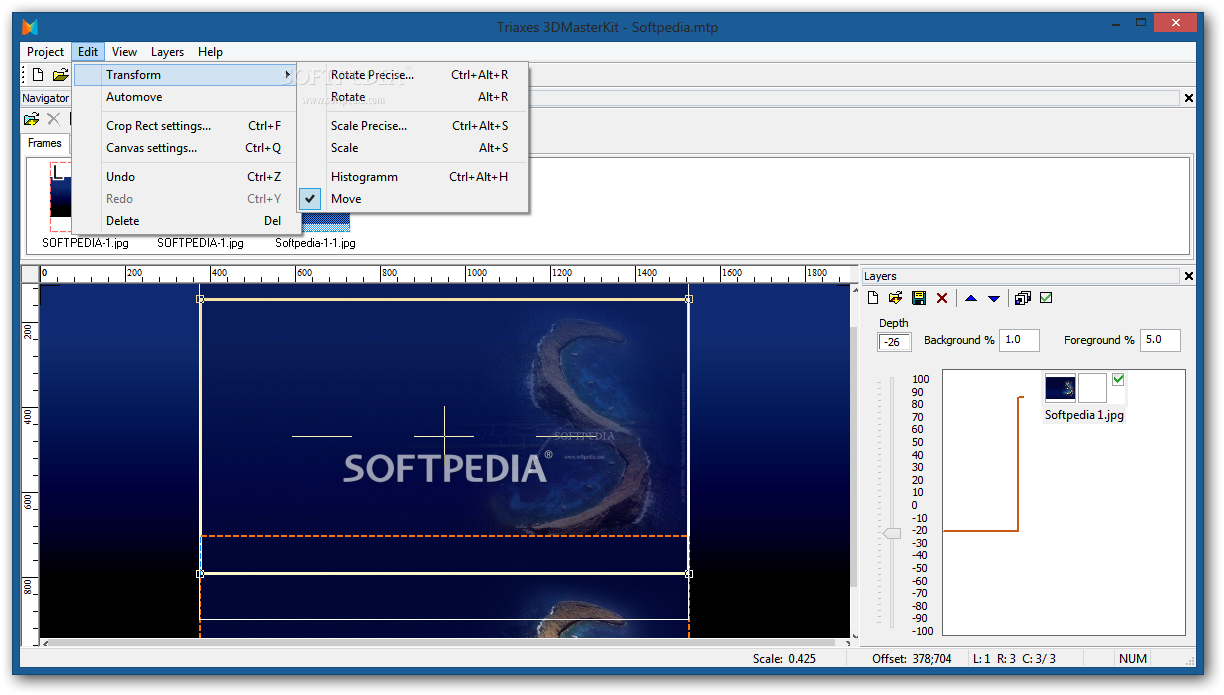Click Undo in the Edit menu

[186, 177]
